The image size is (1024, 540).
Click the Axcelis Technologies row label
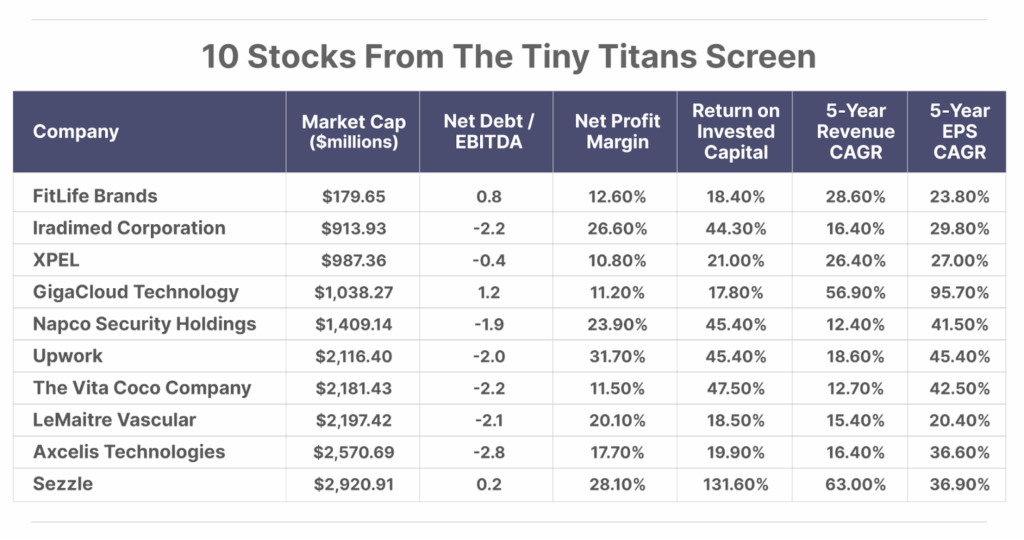tap(129, 452)
